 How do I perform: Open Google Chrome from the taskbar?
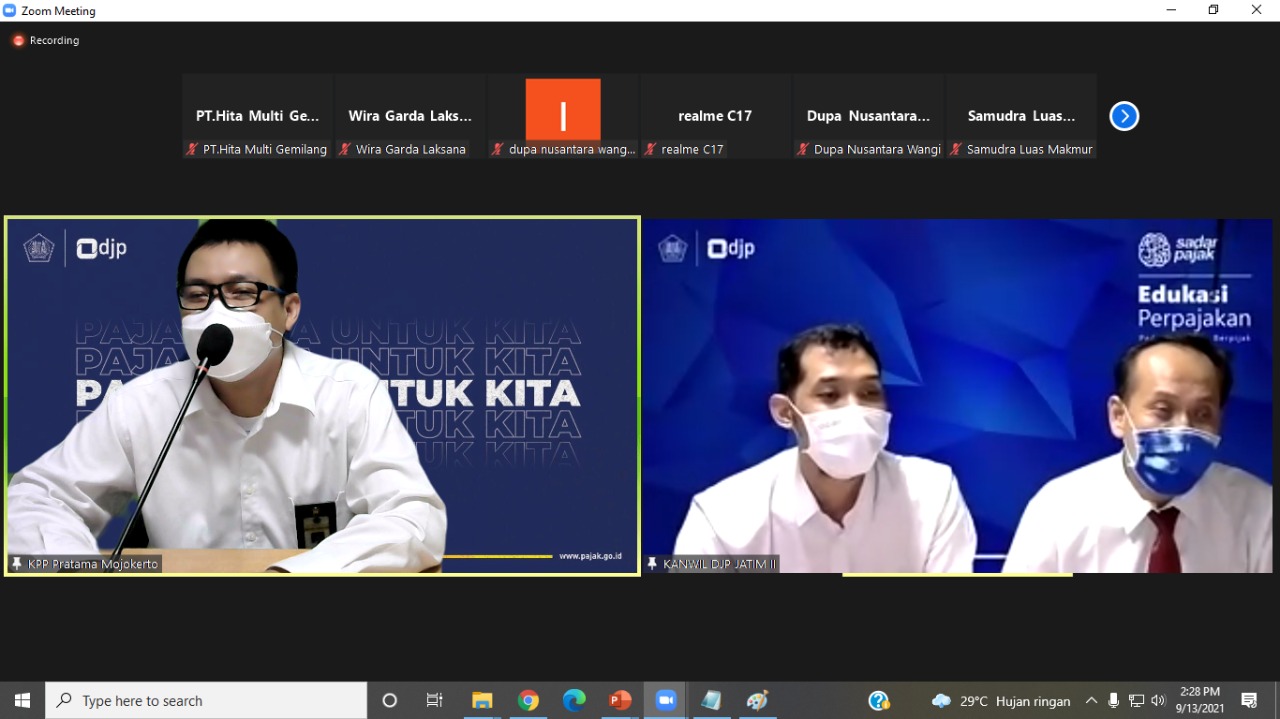pos(528,700)
